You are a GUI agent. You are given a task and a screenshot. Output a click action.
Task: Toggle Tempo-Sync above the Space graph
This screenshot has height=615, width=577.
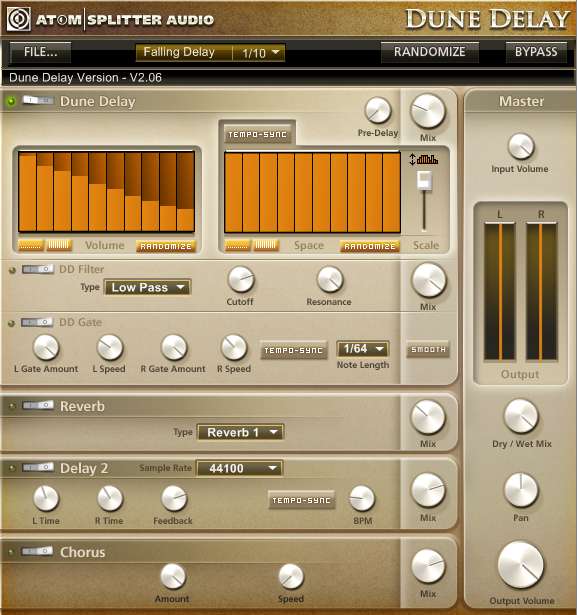point(257,135)
